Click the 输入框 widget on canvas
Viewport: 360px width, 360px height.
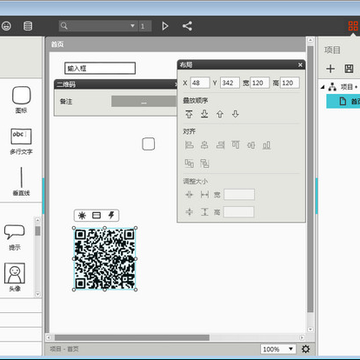tap(100, 68)
